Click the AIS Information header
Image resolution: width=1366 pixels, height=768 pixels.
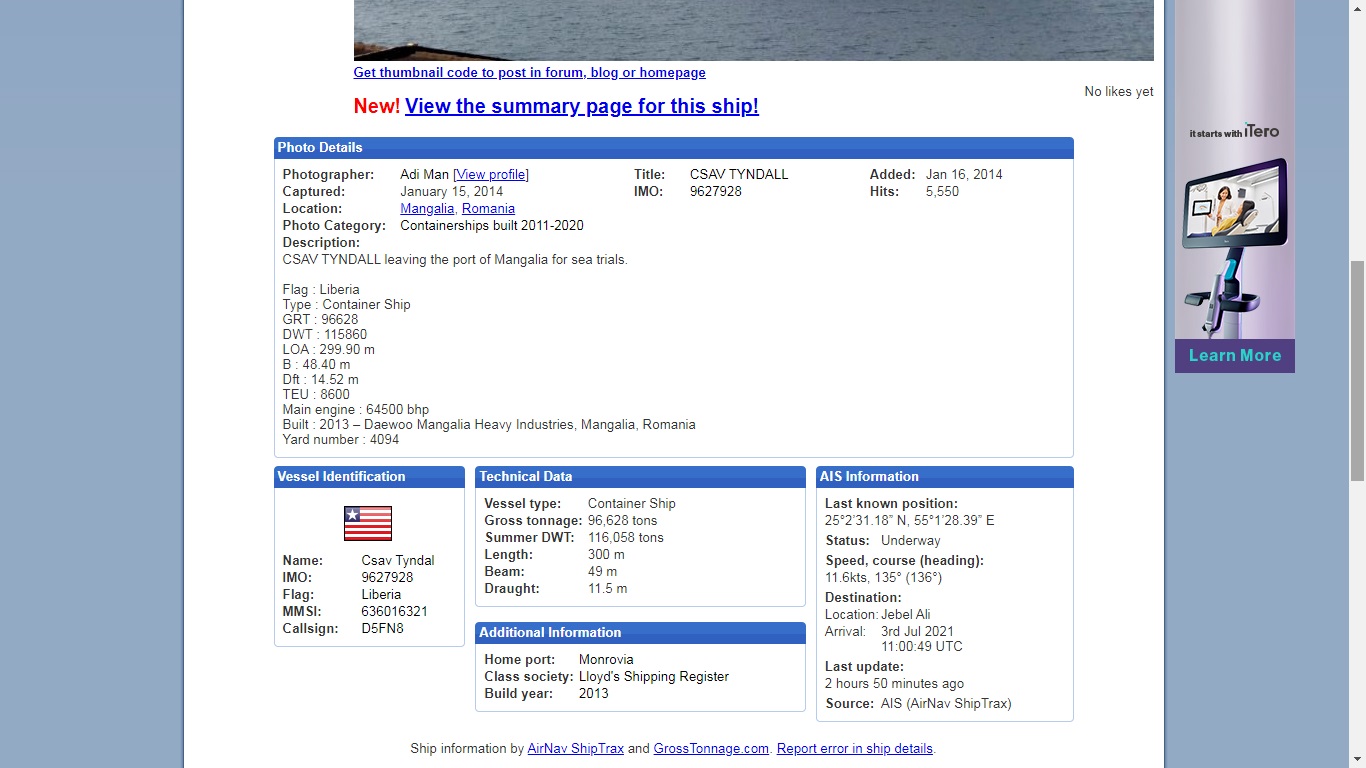click(x=945, y=477)
